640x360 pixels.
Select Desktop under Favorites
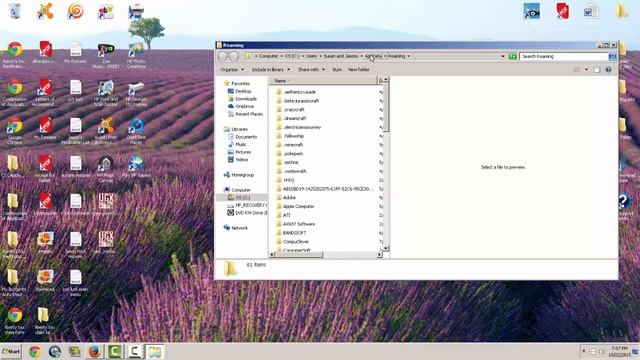(243, 91)
